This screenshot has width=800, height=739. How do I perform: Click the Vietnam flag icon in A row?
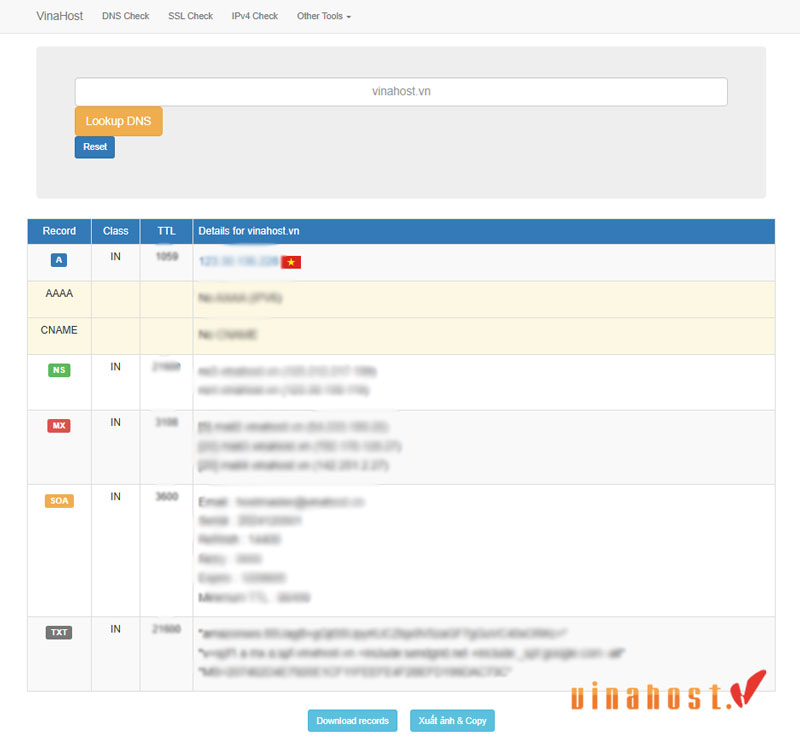[291, 262]
